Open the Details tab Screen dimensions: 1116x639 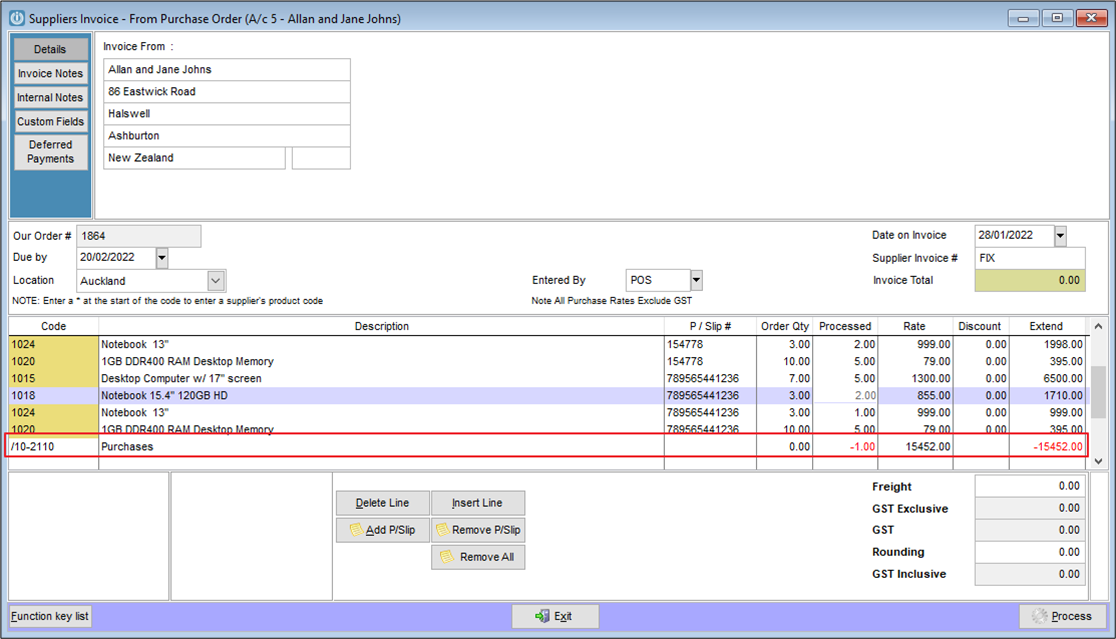(51, 49)
